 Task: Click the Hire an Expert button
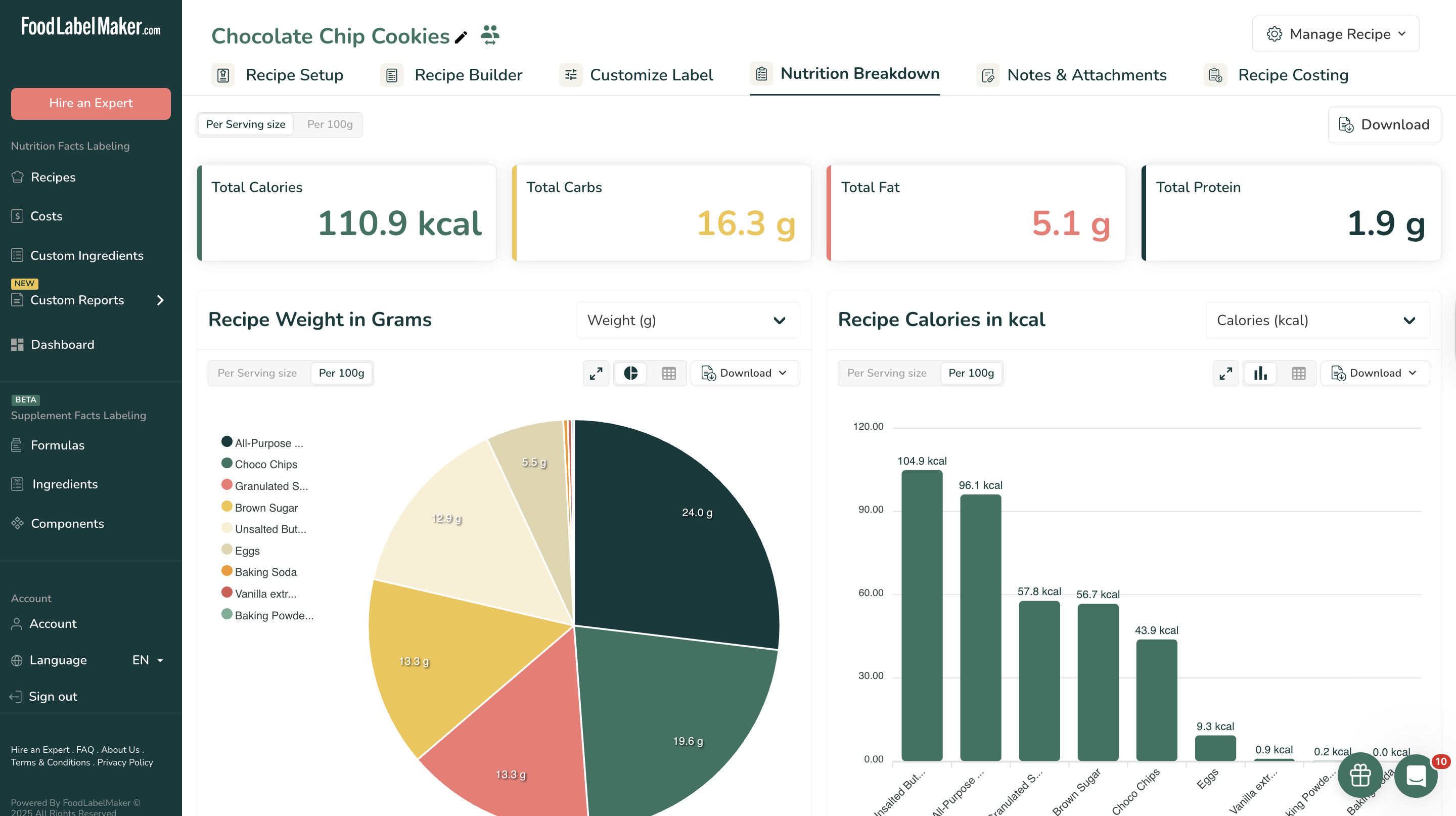tap(91, 103)
